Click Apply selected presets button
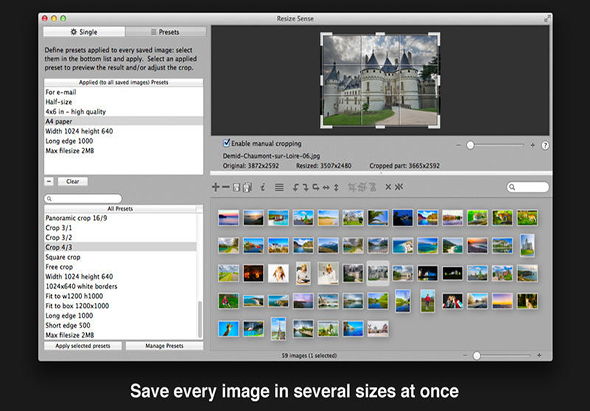 click(83, 346)
